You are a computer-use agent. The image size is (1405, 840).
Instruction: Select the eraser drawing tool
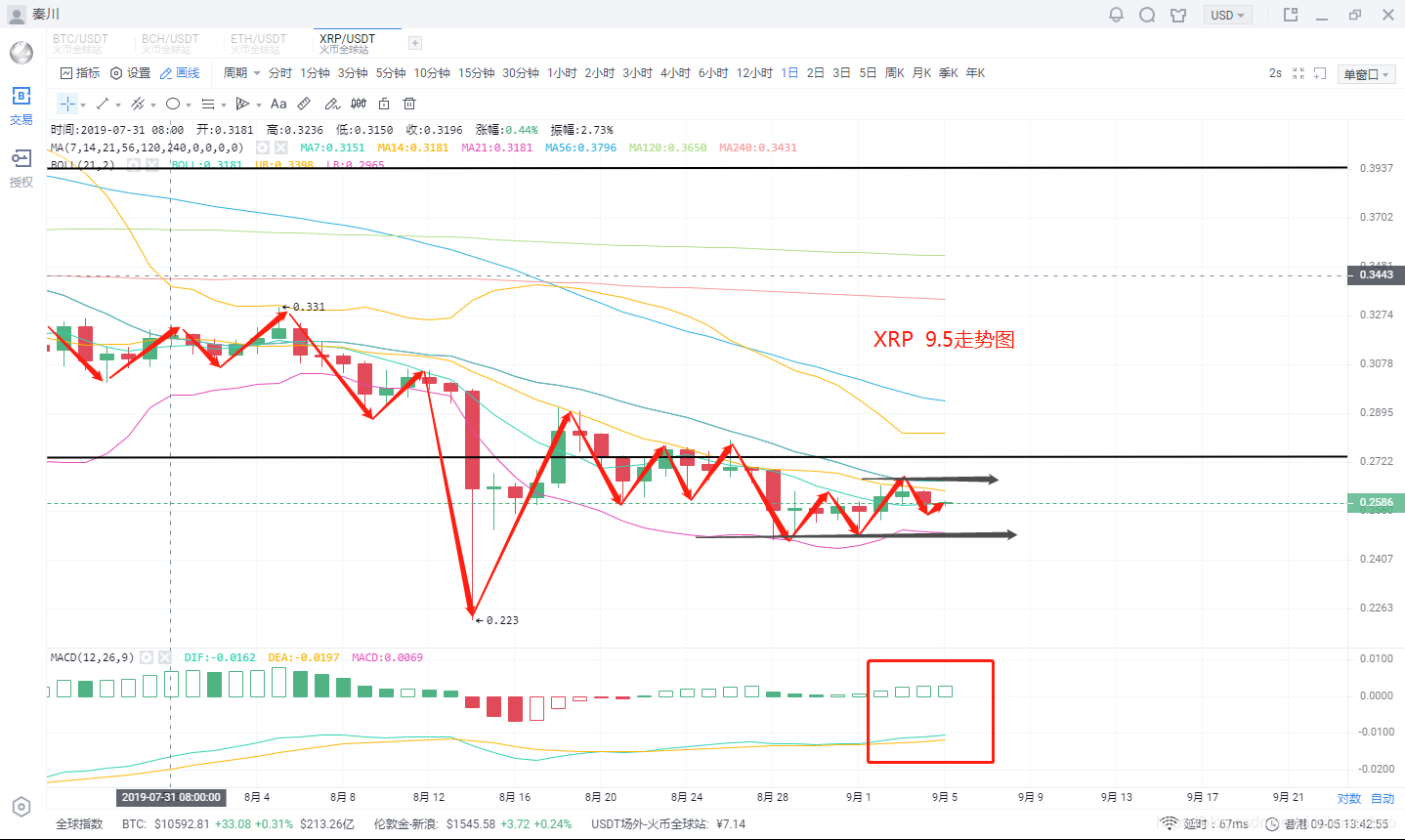click(332, 104)
